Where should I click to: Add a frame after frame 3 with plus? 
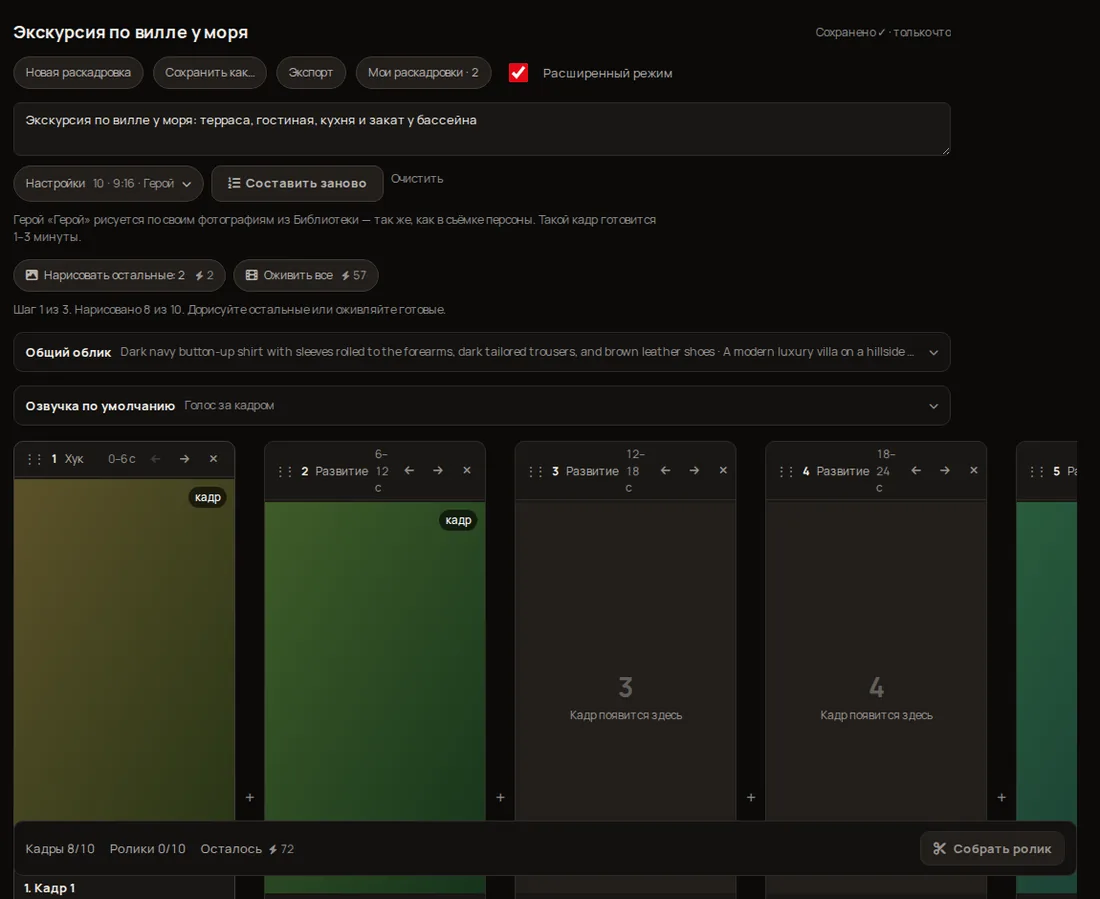click(x=751, y=797)
